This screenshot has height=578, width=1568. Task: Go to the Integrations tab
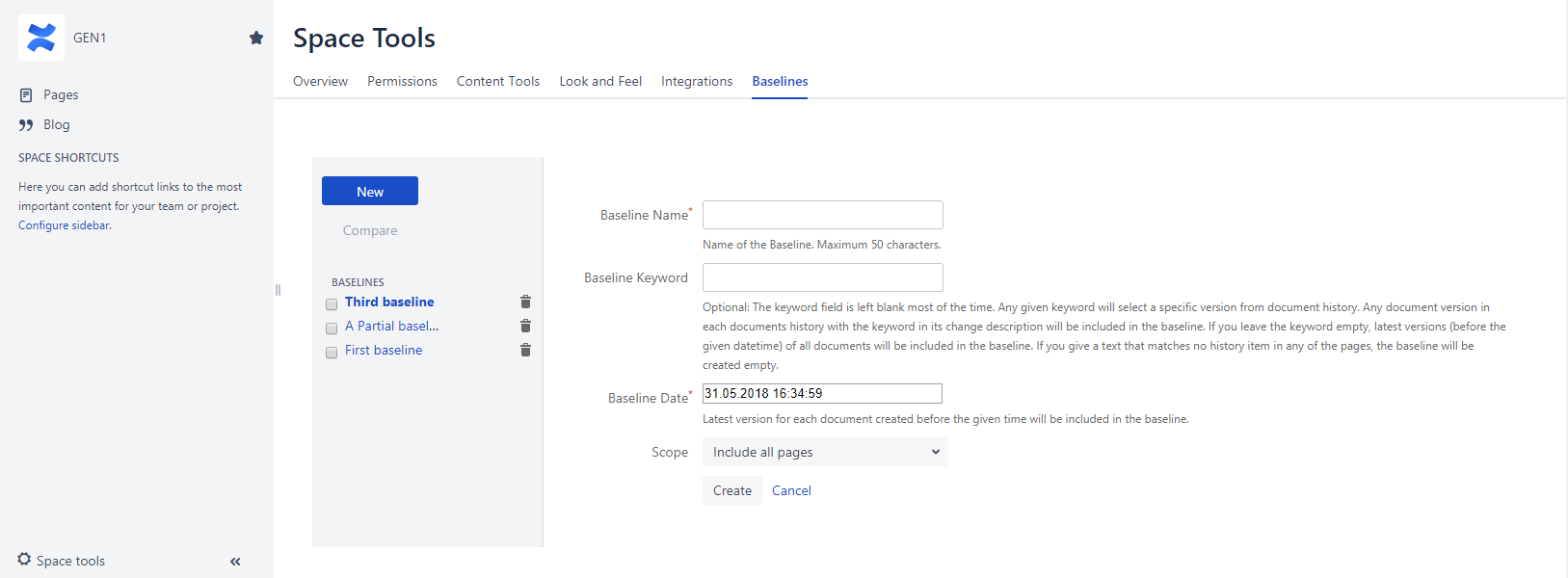[696, 81]
